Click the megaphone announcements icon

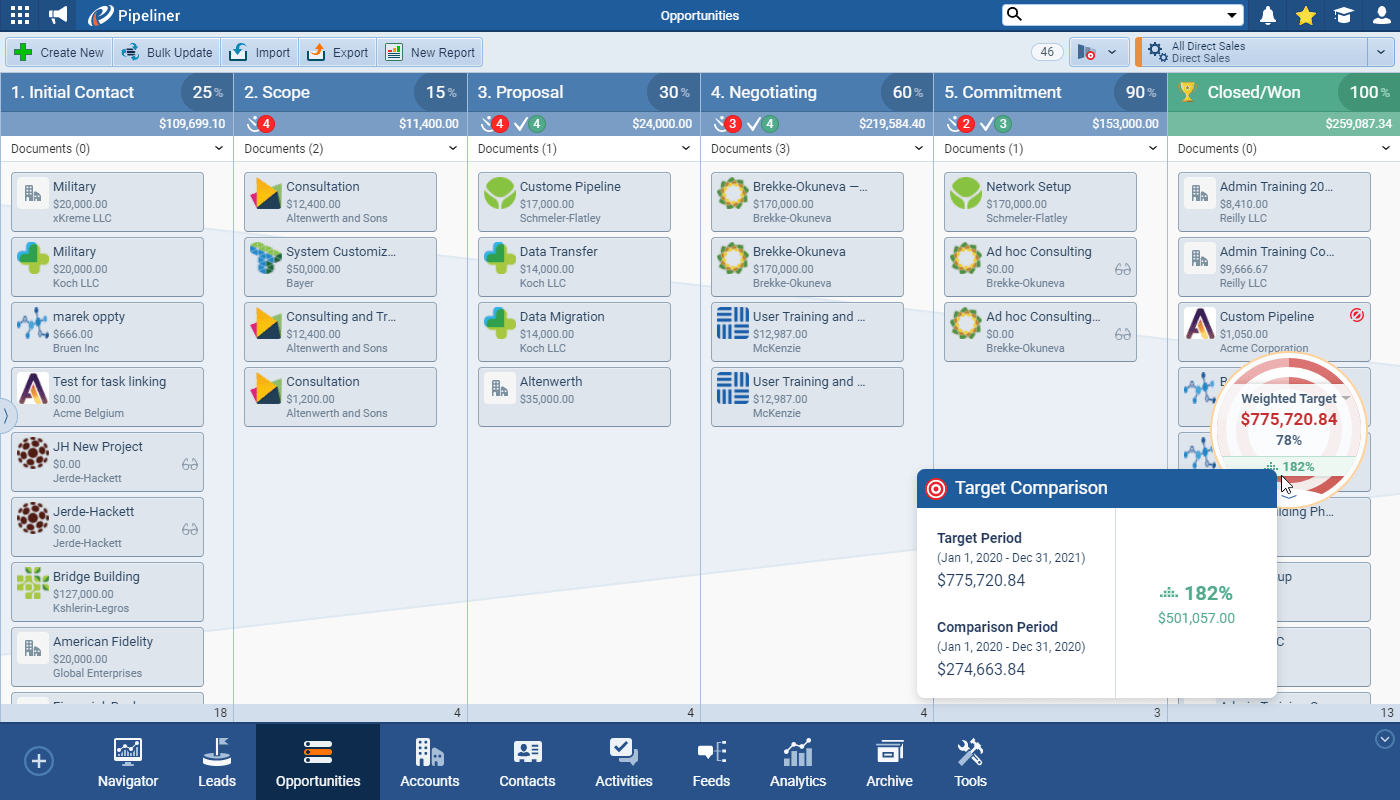coord(58,15)
